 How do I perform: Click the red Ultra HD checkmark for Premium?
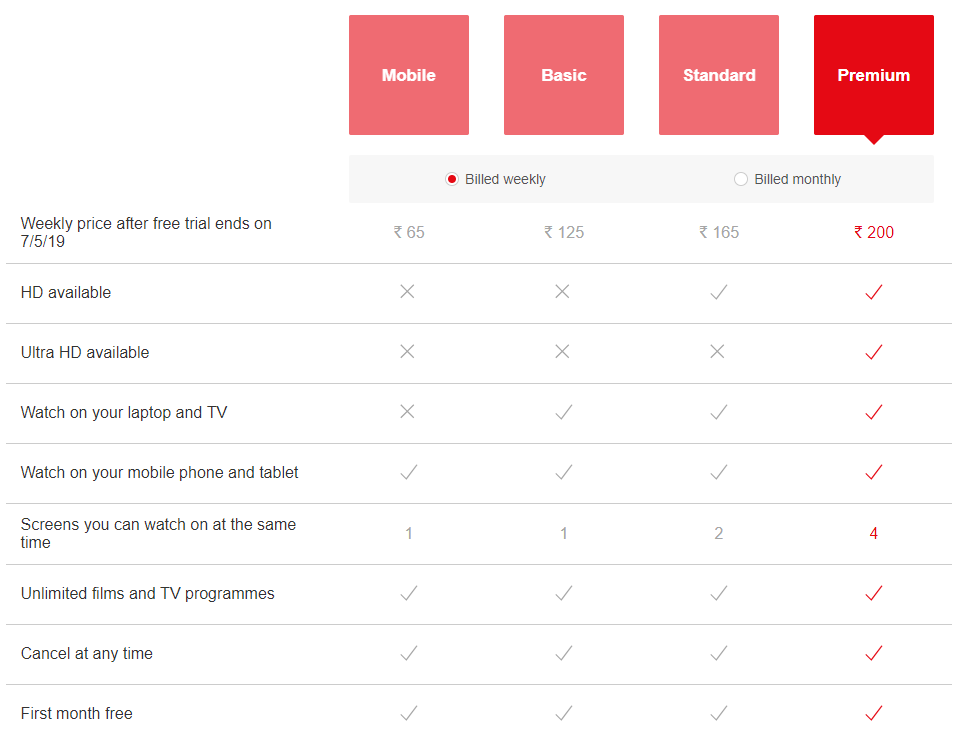coord(874,352)
